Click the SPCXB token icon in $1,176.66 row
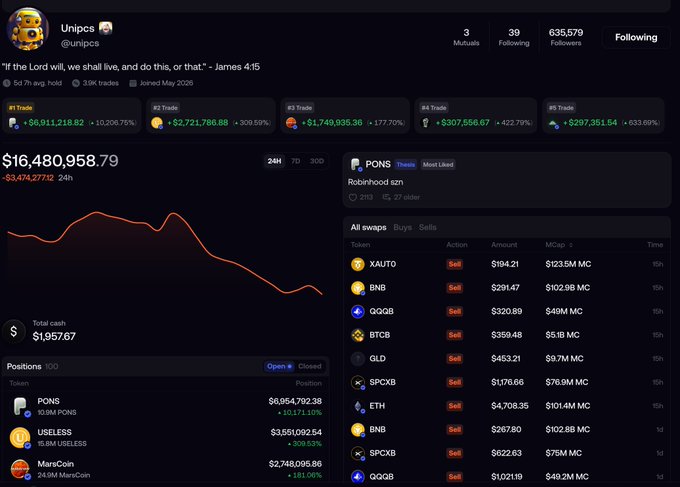This screenshot has height=487, width=680. tap(358, 382)
